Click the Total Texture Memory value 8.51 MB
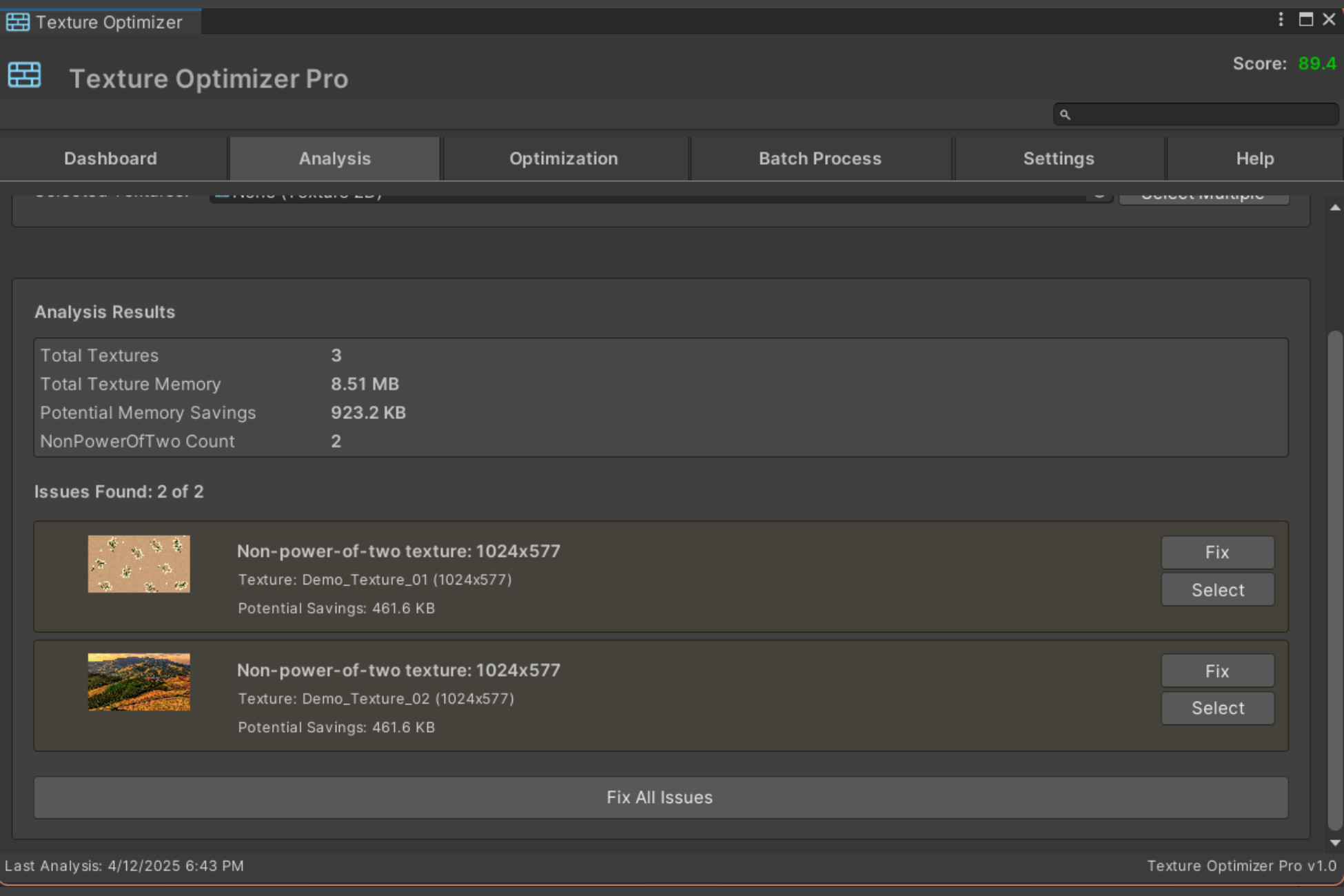 click(365, 384)
